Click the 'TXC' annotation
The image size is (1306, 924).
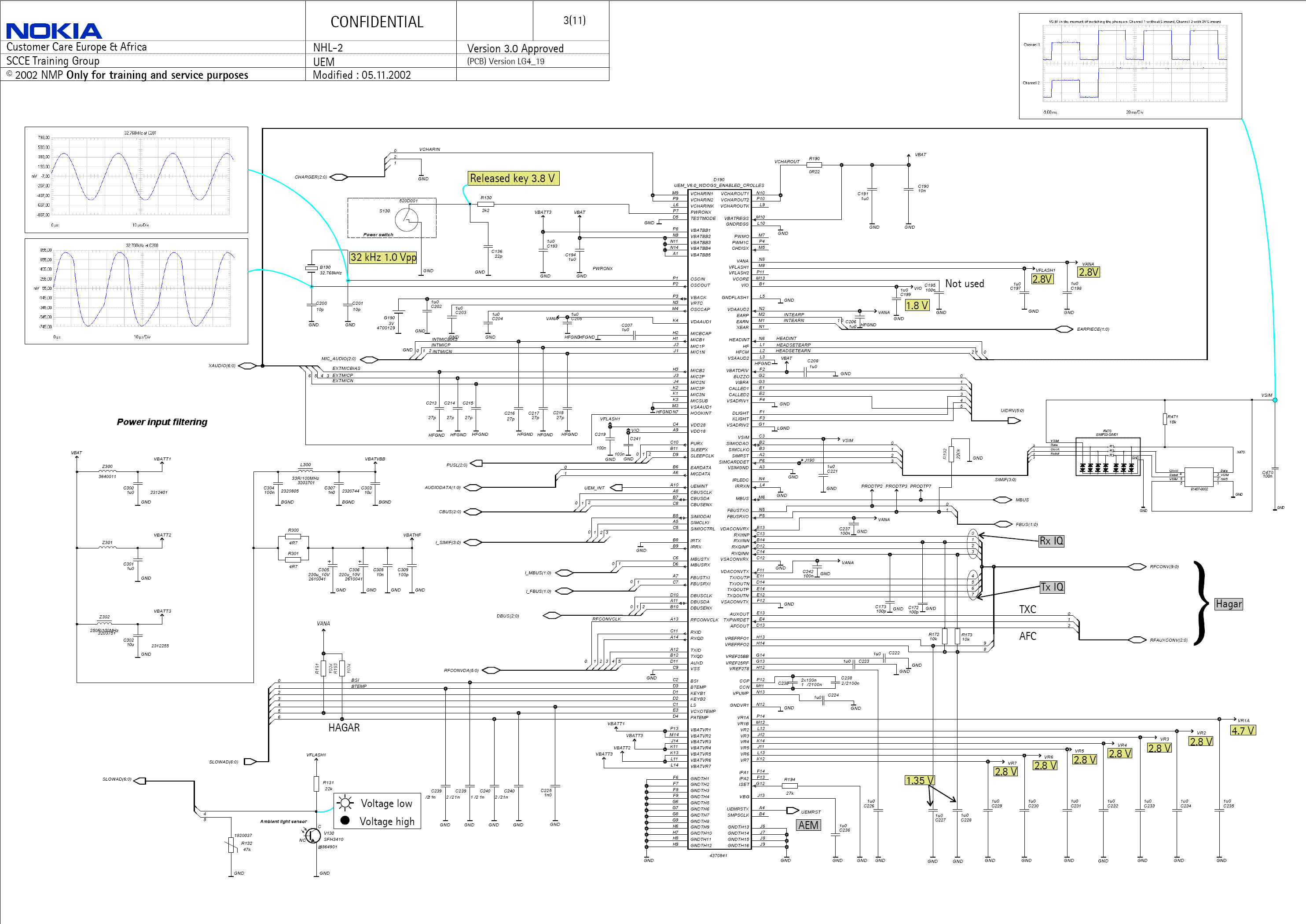click(1027, 610)
